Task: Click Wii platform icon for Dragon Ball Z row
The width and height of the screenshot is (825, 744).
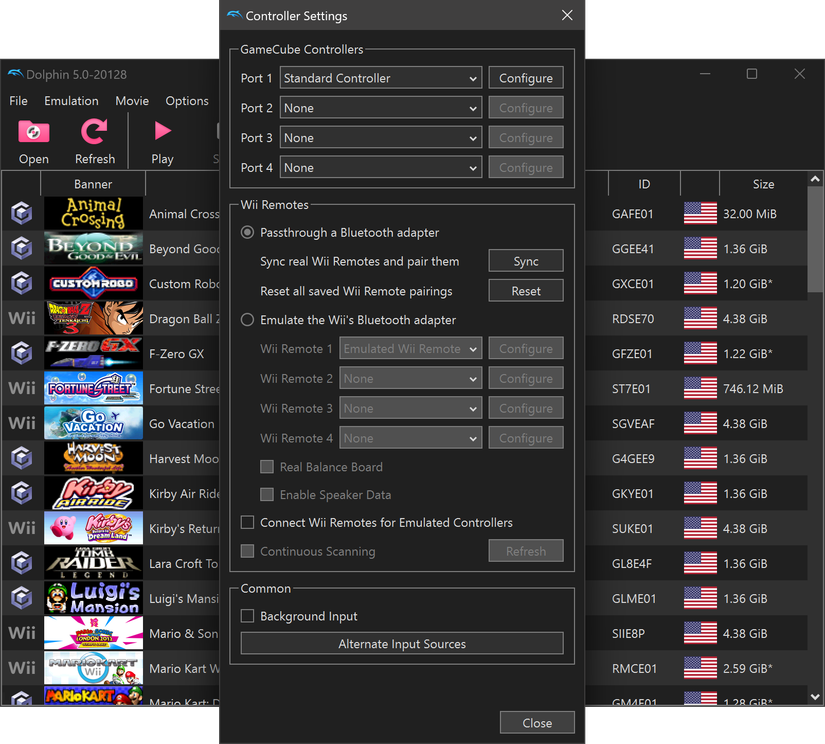Action: [x=22, y=318]
